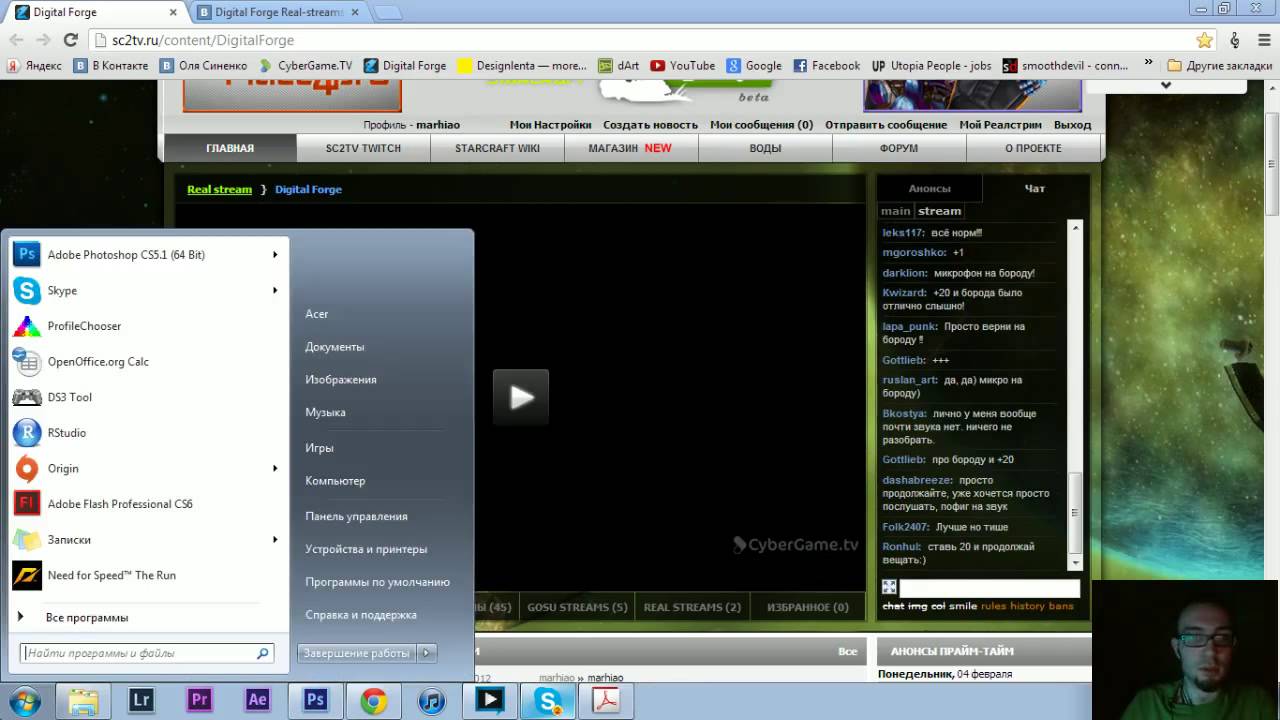This screenshot has height=720, width=1280.
Task: Open Записки sticky notes program
Action: coord(148,540)
